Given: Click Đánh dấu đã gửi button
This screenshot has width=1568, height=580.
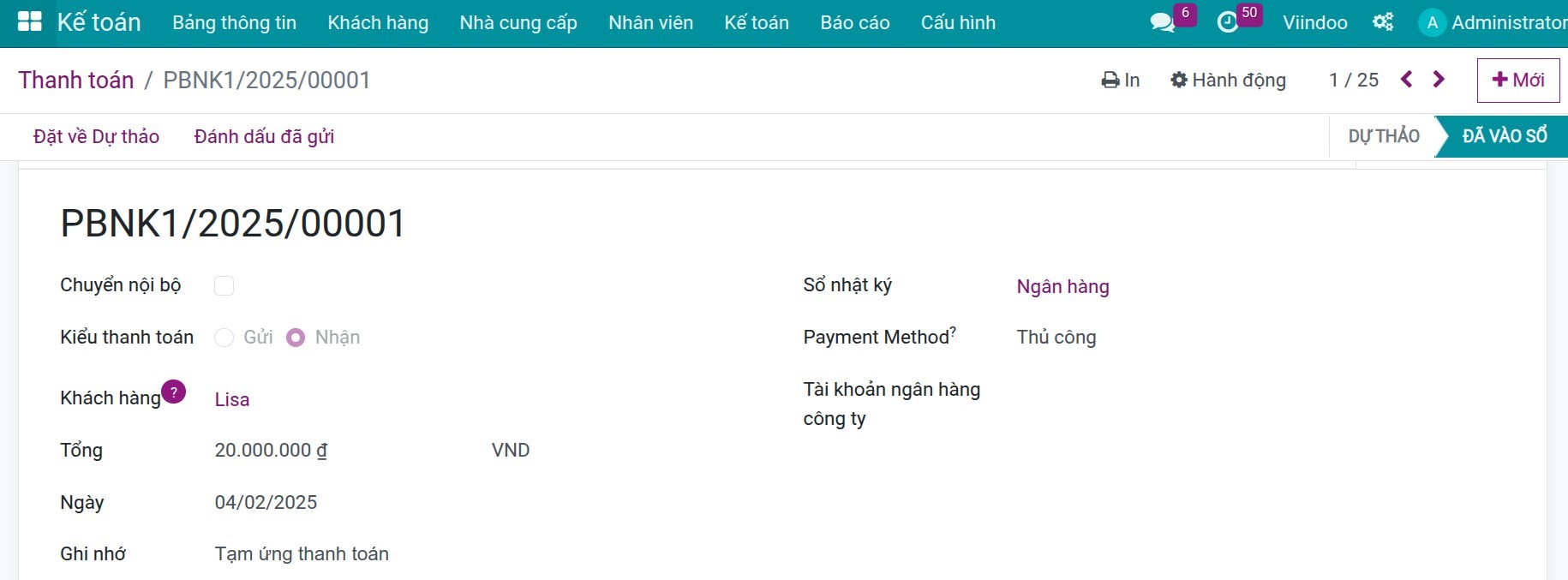Looking at the screenshot, I should click(264, 136).
